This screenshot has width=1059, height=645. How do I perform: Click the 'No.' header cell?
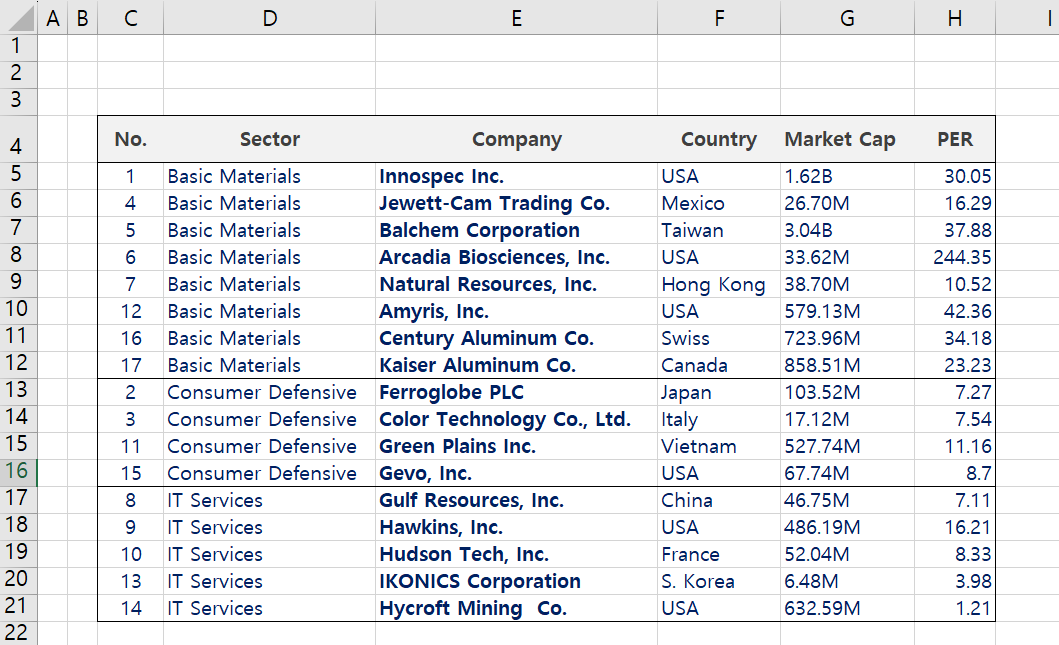(x=130, y=139)
